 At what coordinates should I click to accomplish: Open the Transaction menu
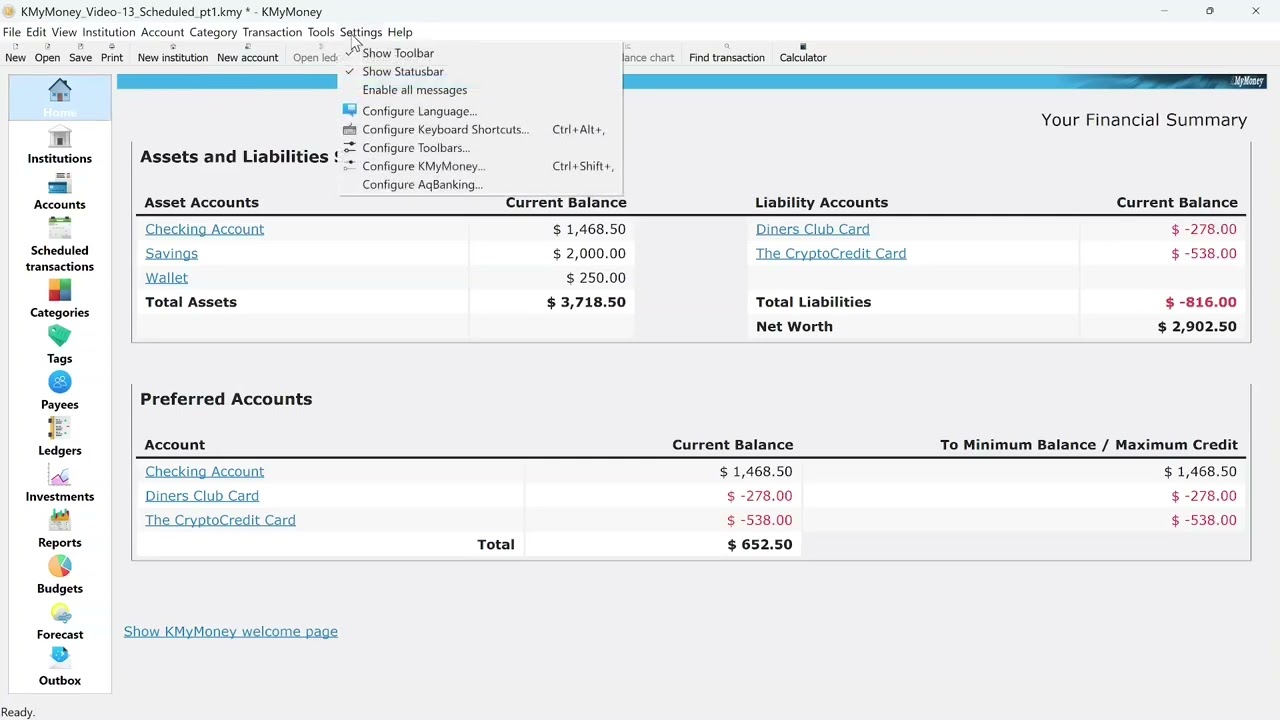(272, 32)
